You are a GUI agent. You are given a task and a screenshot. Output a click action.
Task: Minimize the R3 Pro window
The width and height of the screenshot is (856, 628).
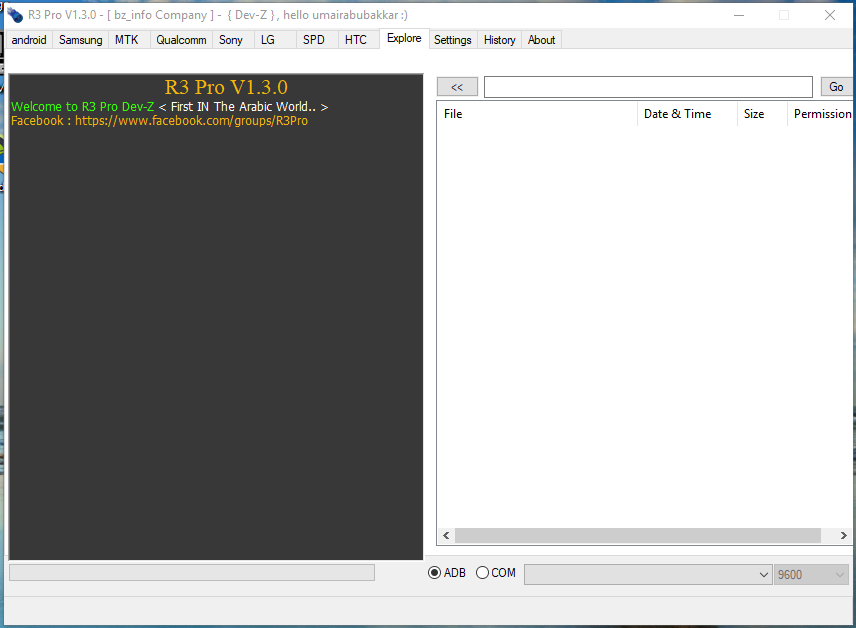click(x=739, y=15)
